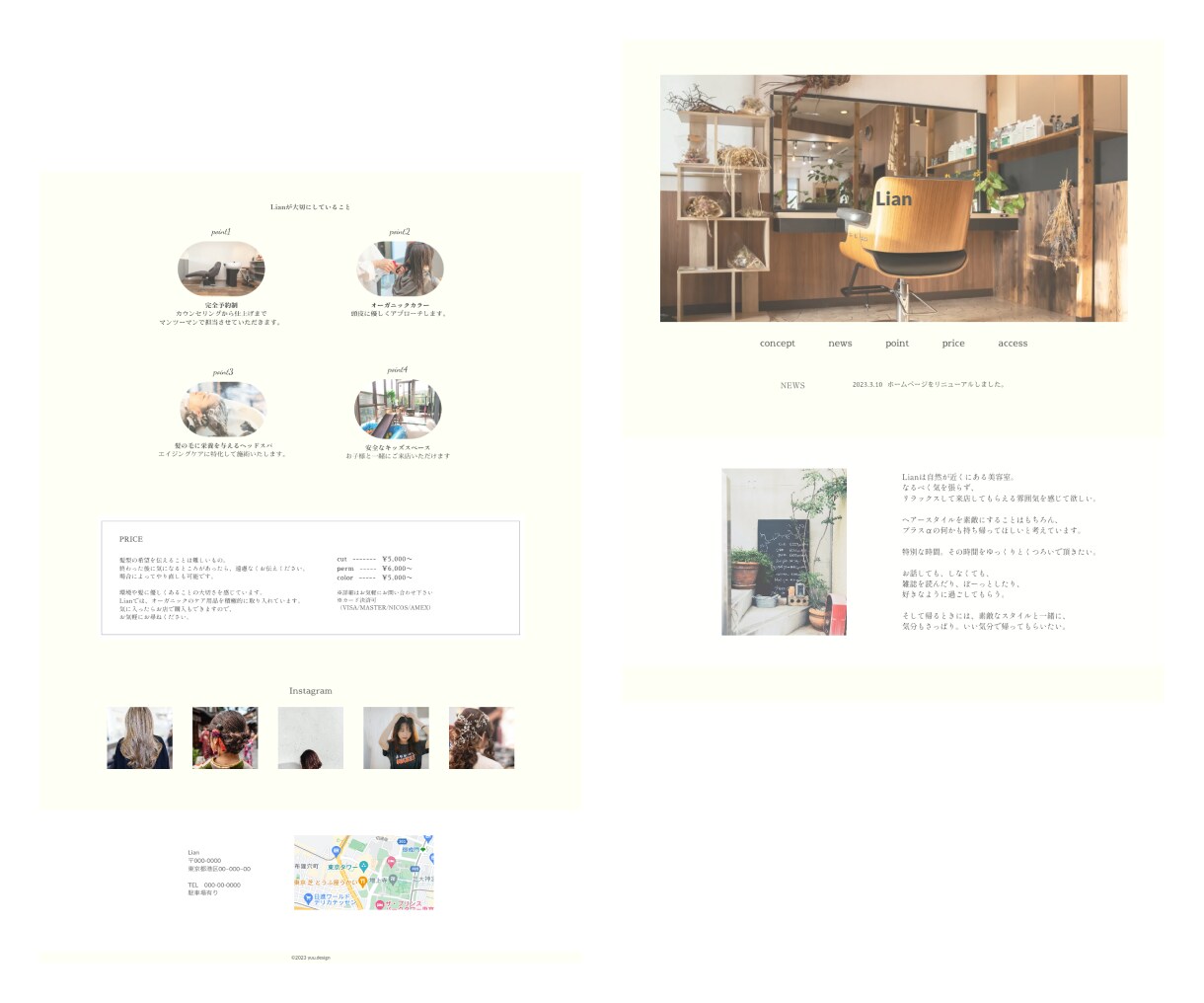
Task: Click the Google map showing Tokyo Tower
Action: (x=364, y=873)
